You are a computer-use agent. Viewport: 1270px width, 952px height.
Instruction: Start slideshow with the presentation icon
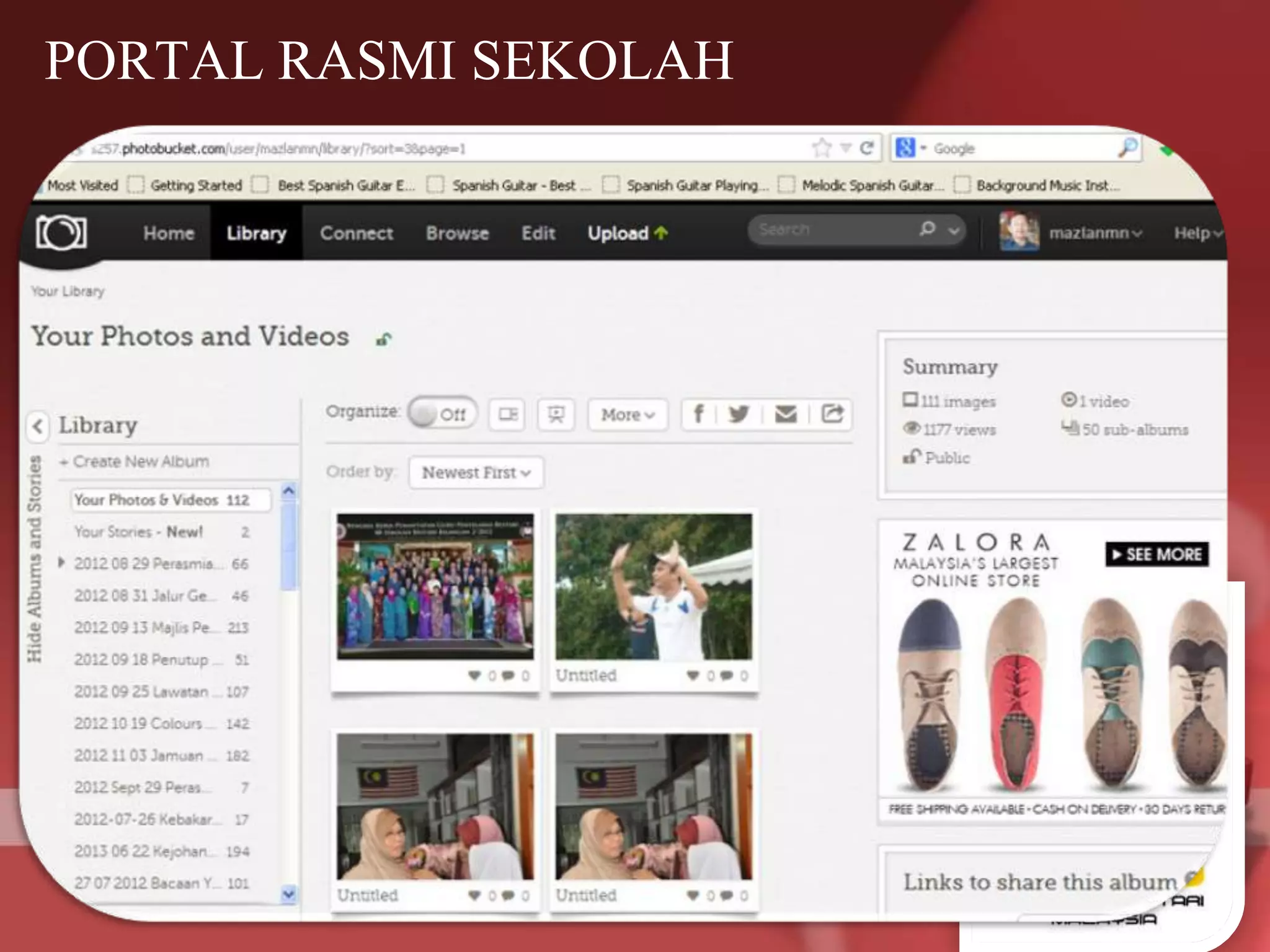(x=556, y=414)
